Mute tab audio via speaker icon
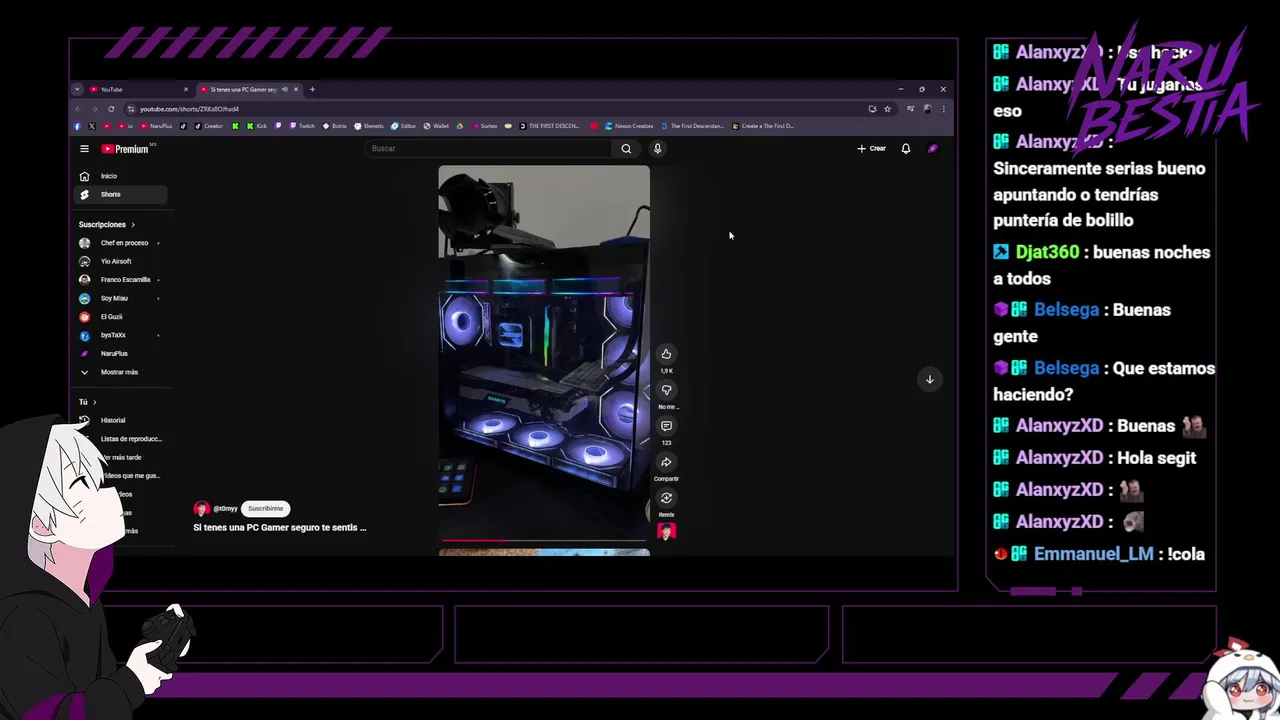 click(x=285, y=89)
